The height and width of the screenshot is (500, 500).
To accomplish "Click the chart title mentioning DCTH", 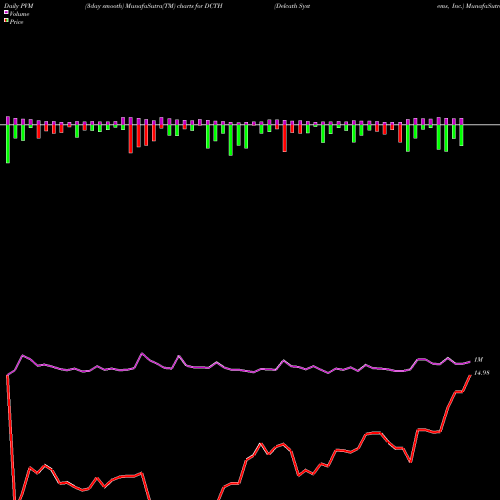I will (x=154, y=6).
